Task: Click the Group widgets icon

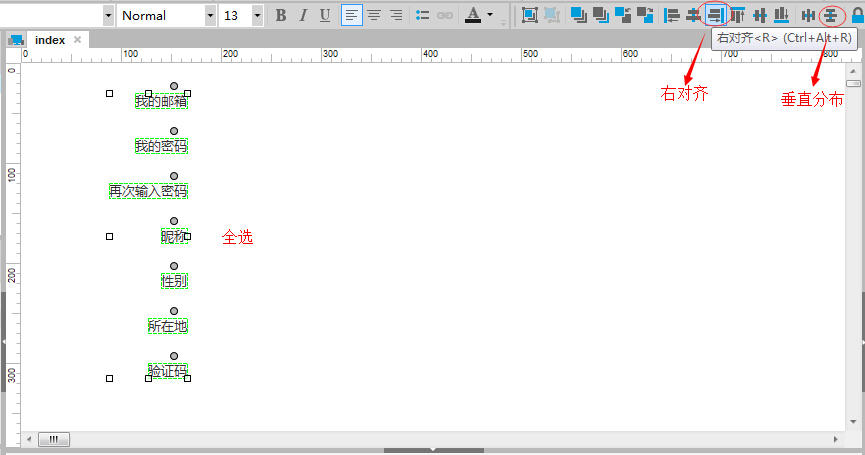Action: 529,15
